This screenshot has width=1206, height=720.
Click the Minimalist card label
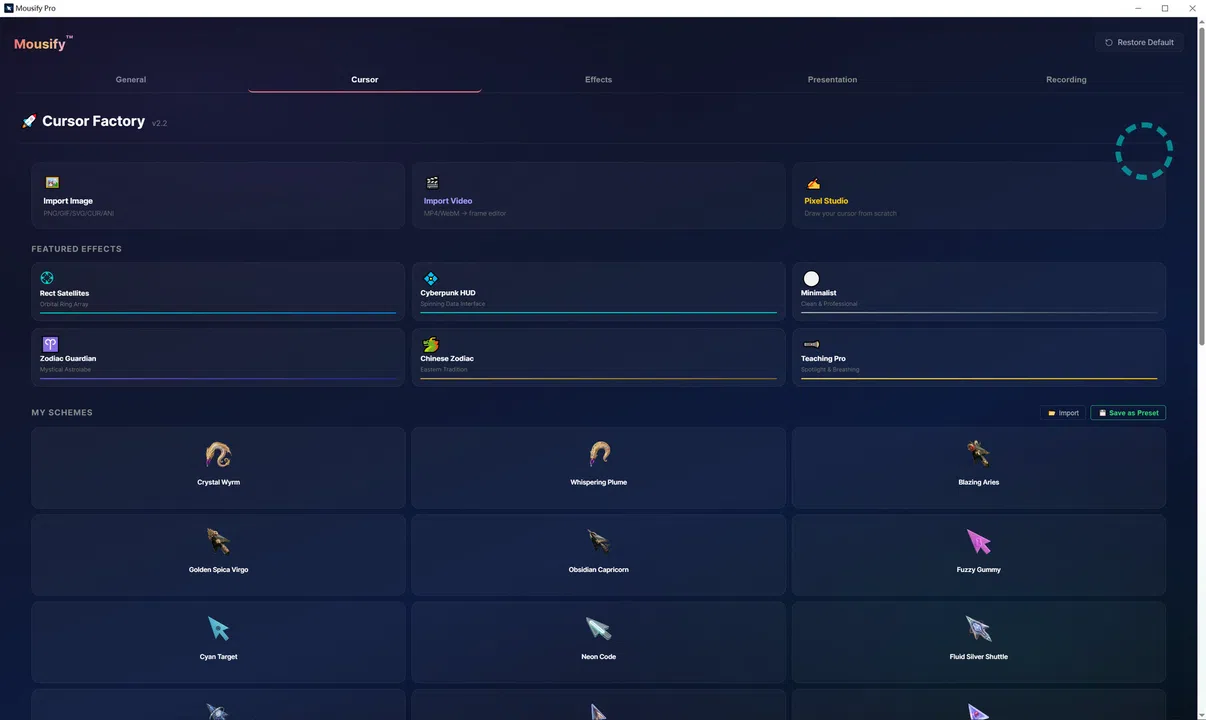(819, 293)
